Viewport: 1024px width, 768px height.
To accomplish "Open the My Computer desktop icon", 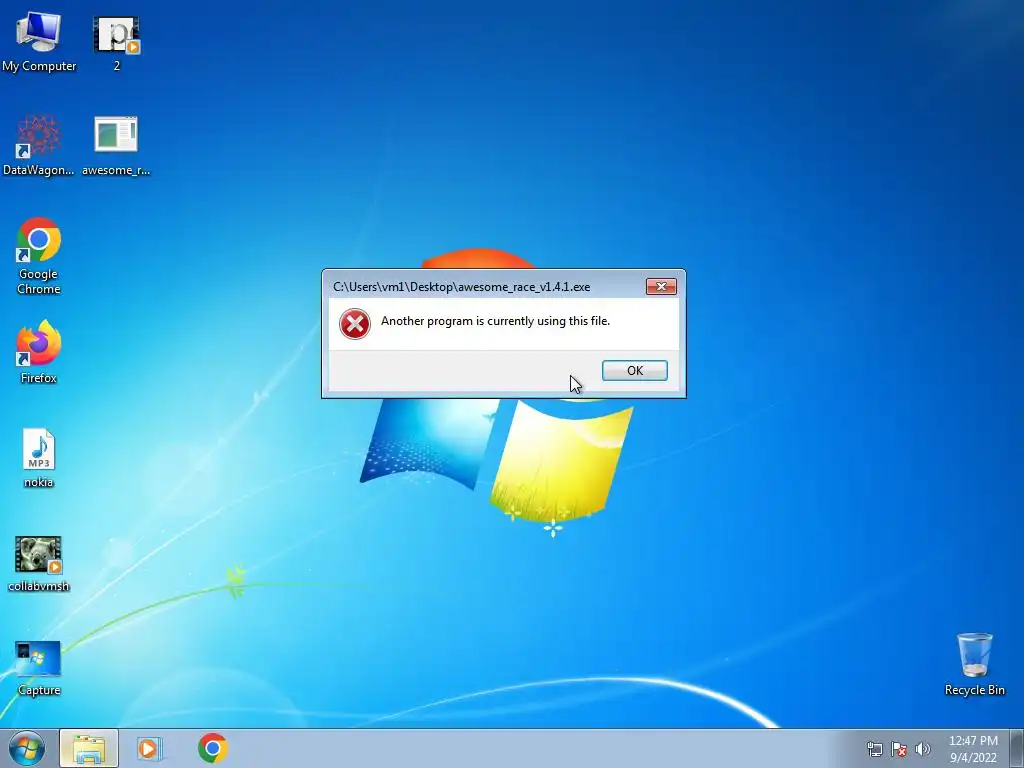I will tap(39, 40).
